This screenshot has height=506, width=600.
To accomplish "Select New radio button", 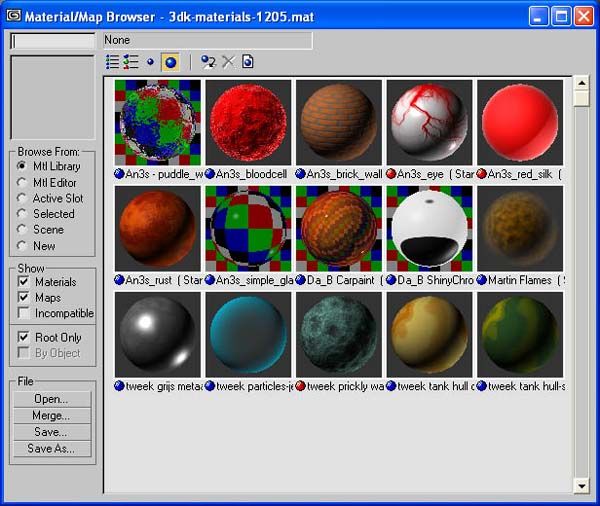I will 22,245.
